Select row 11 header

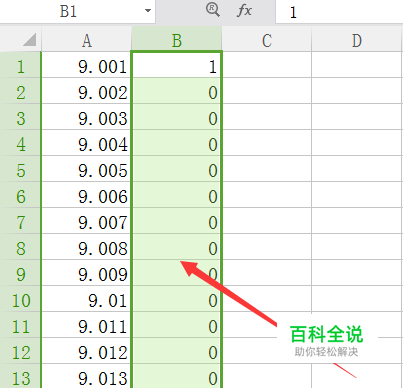pyautogui.click(x=20, y=325)
